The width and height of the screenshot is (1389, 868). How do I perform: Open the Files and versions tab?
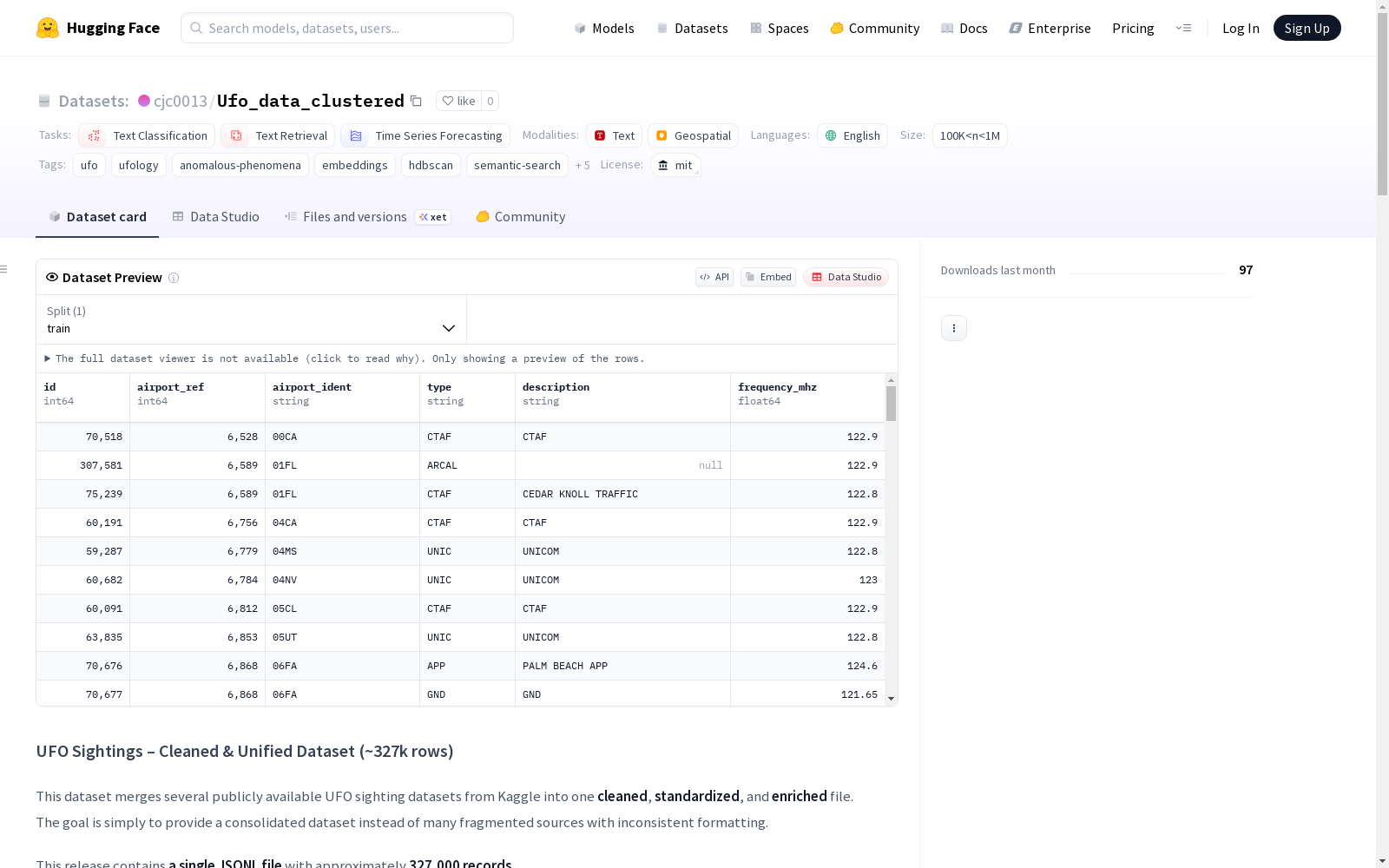(367, 217)
